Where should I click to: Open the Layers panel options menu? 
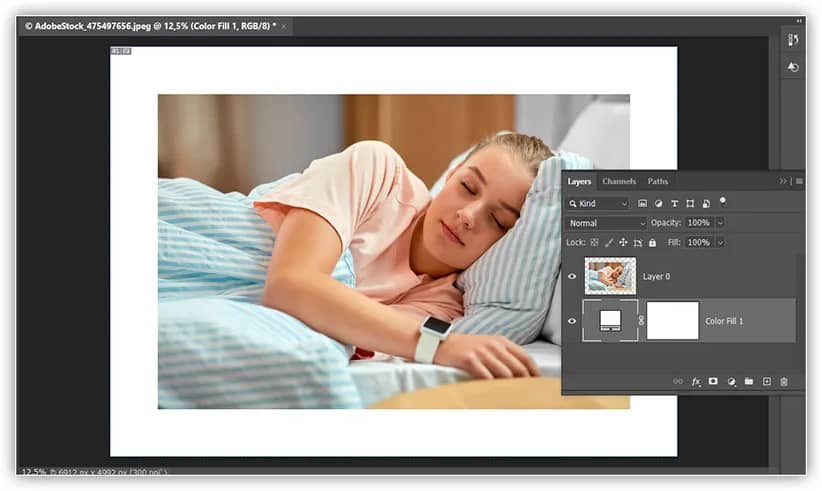798,181
